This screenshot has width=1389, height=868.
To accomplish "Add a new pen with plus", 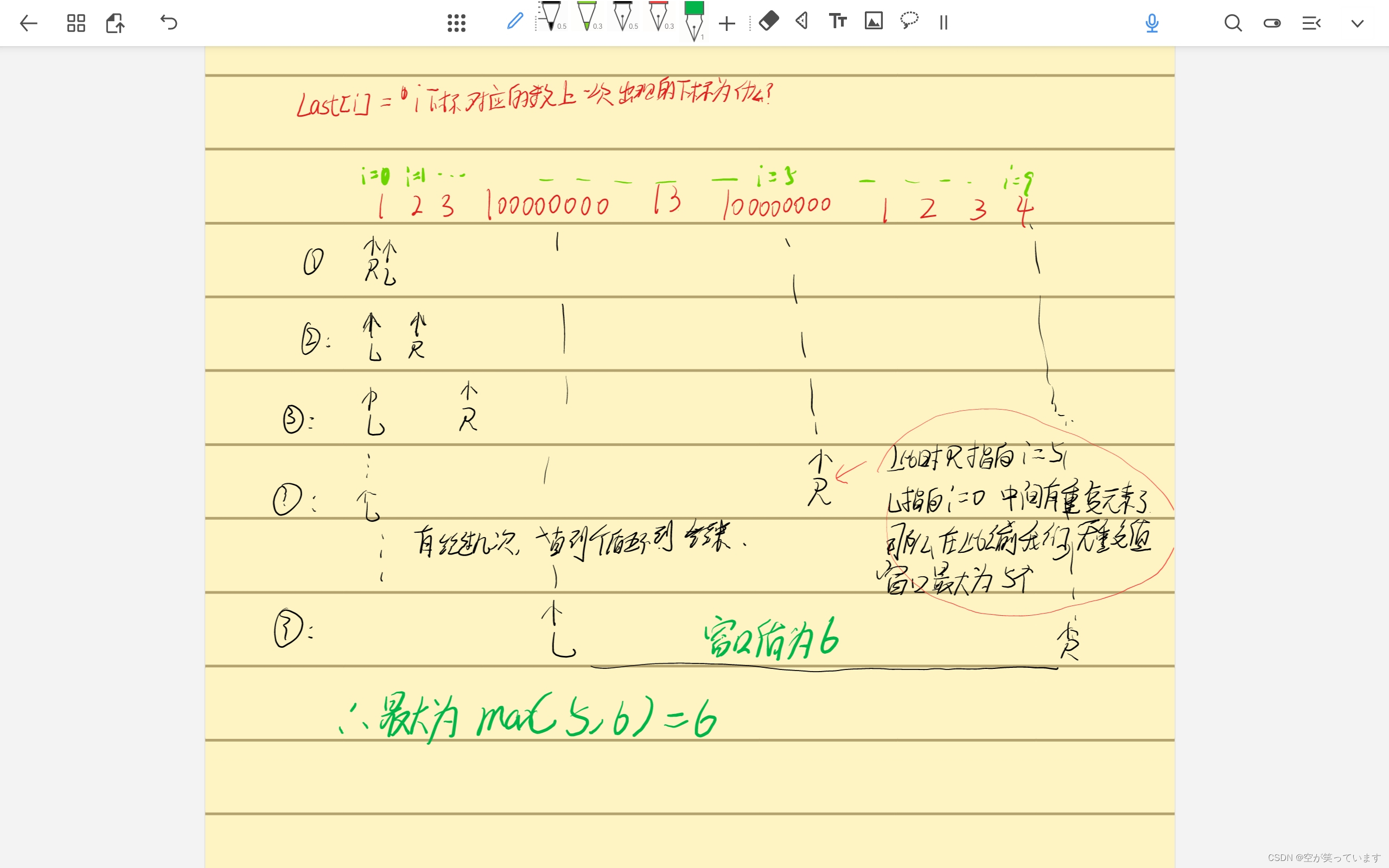I will click(727, 23).
